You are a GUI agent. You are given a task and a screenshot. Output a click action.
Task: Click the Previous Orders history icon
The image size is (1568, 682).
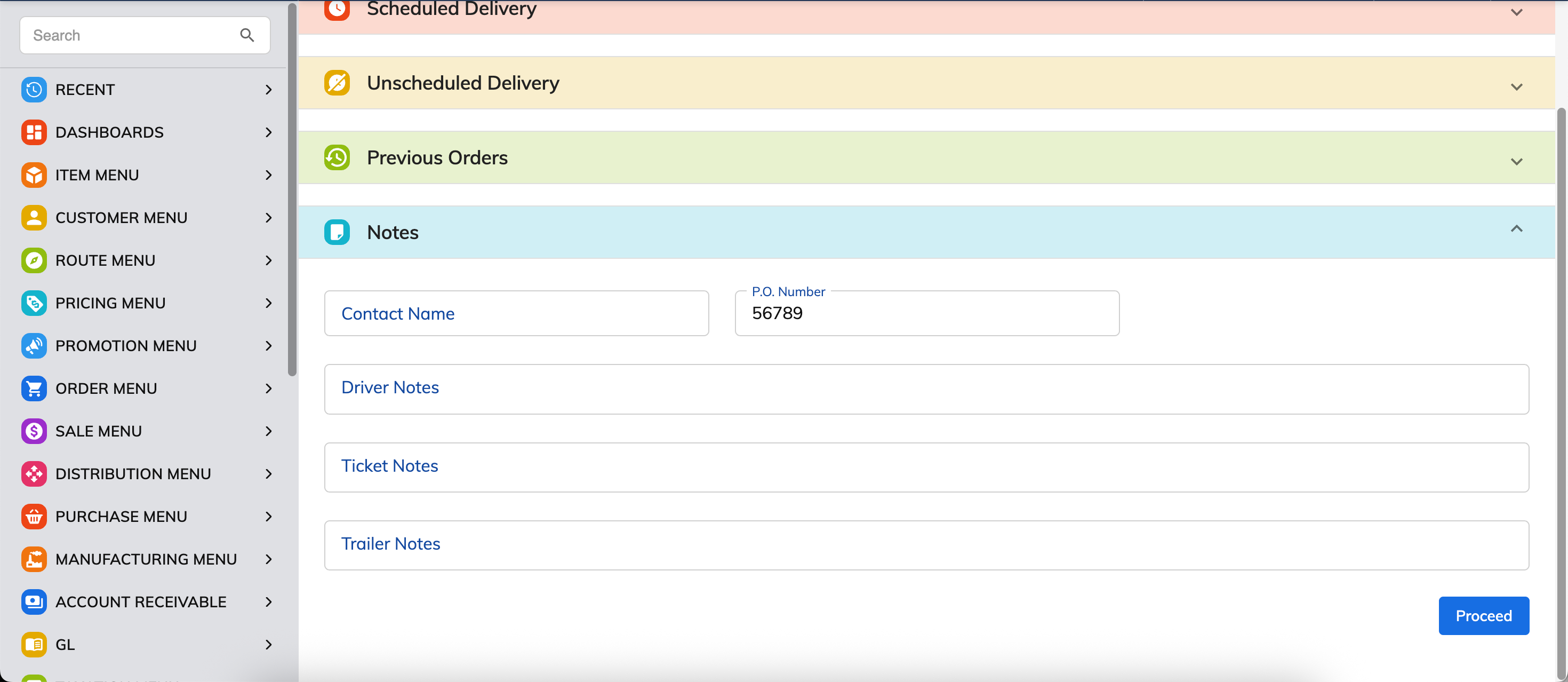(x=337, y=158)
